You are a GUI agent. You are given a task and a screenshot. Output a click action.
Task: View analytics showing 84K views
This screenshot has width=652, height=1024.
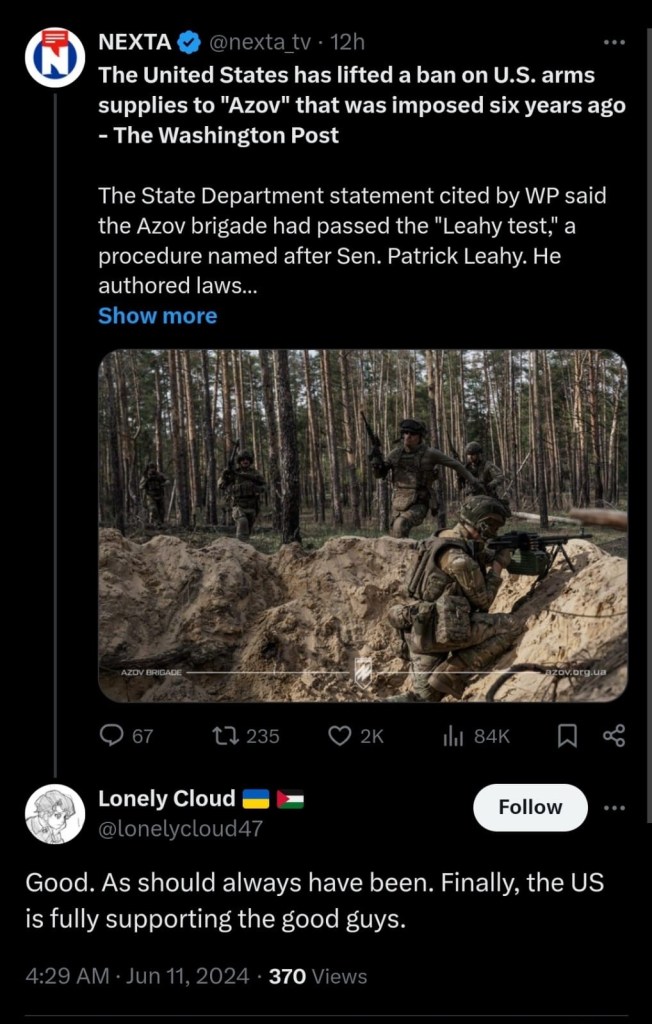click(454, 736)
